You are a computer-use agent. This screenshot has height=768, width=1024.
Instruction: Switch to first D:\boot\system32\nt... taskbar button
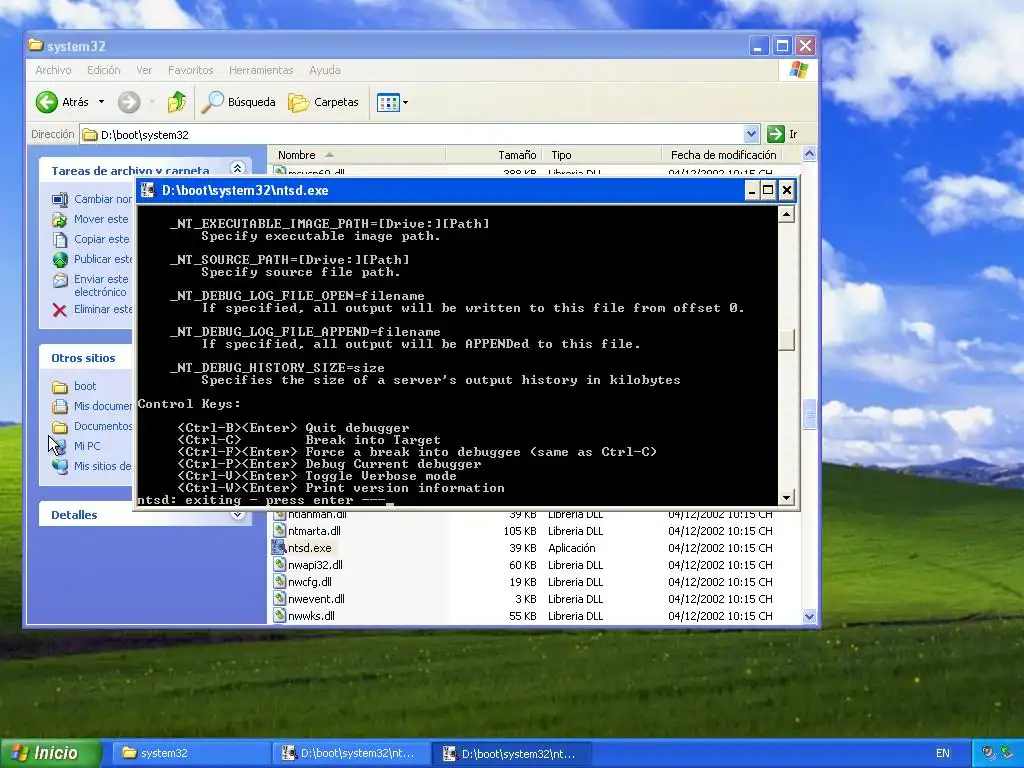pos(349,753)
